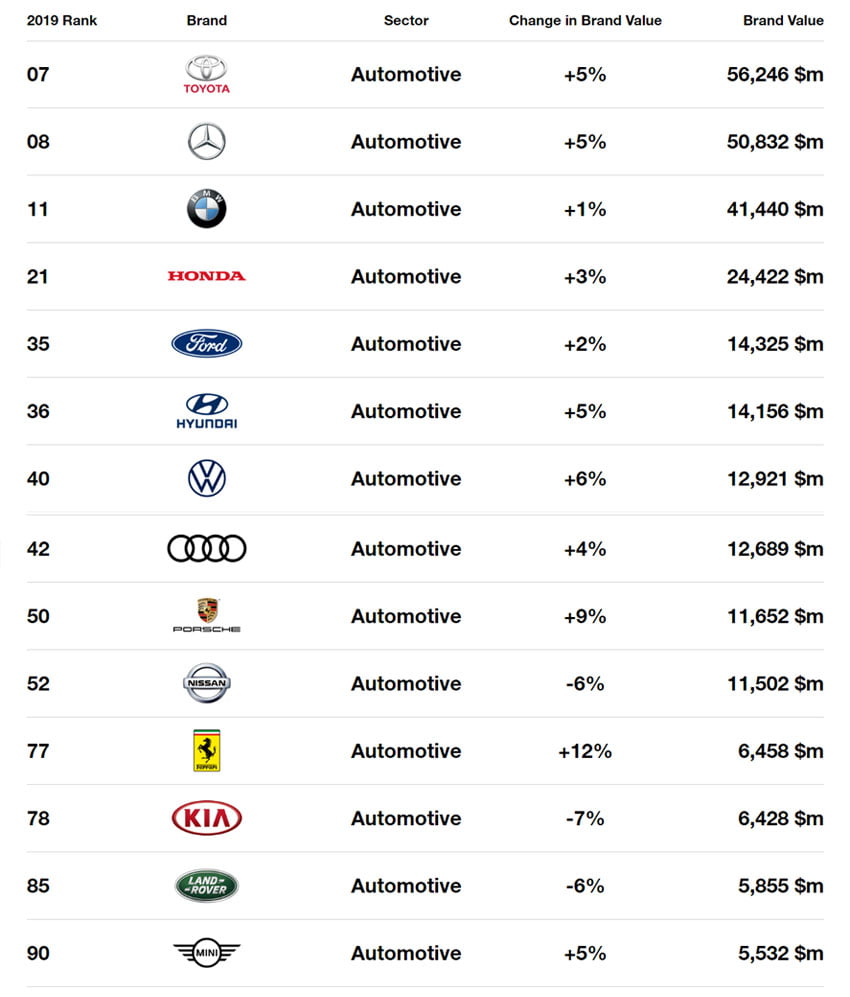Click the Mini winged logo
Screen dimensions: 850x997
coord(206,953)
